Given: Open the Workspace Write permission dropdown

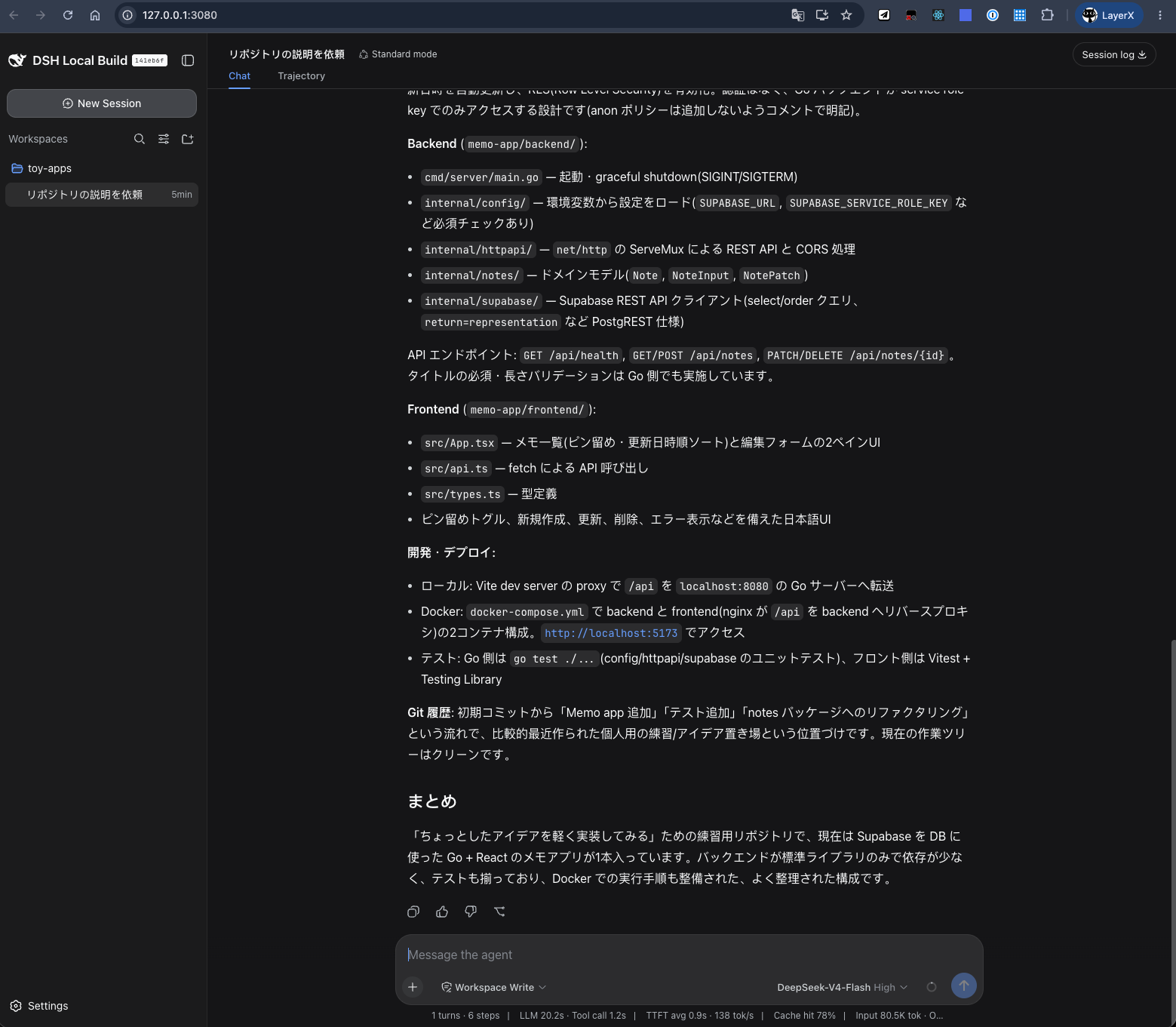Looking at the screenshot, I should (x=494, y=987).
